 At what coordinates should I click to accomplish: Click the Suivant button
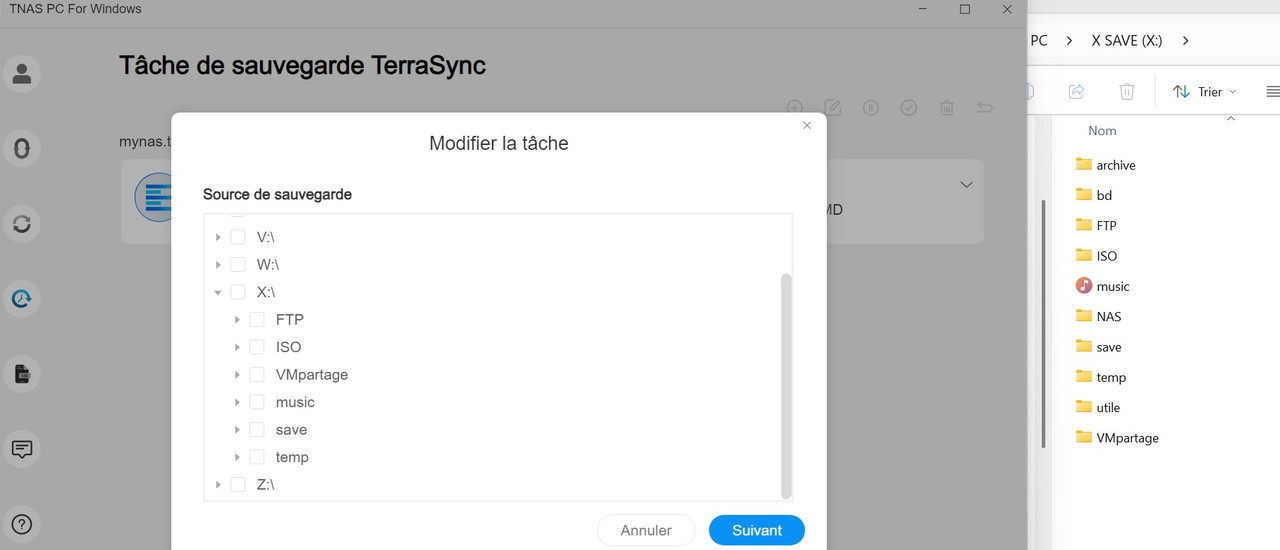757,530
